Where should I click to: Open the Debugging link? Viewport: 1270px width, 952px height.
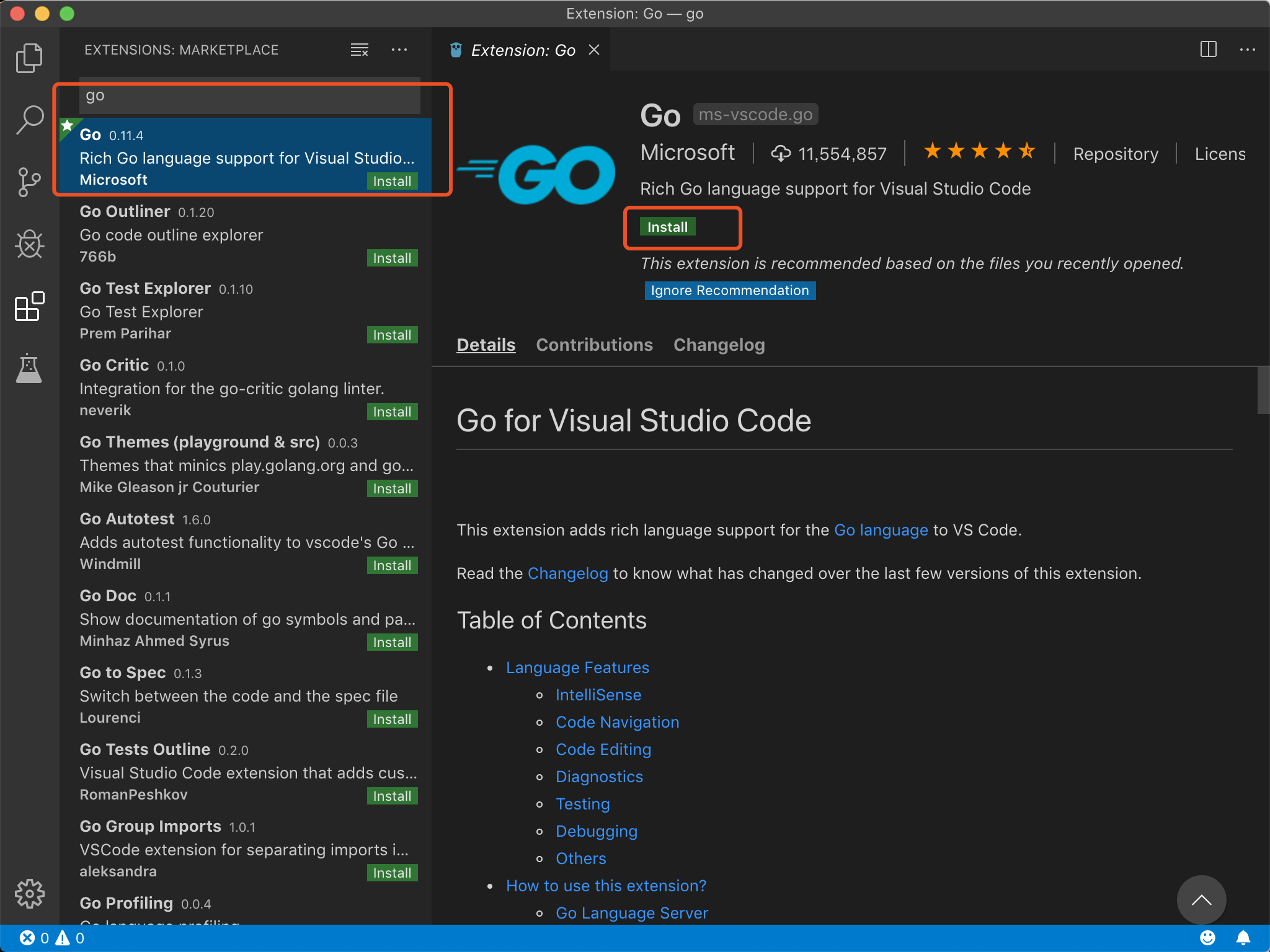click(x=597, y=831)
